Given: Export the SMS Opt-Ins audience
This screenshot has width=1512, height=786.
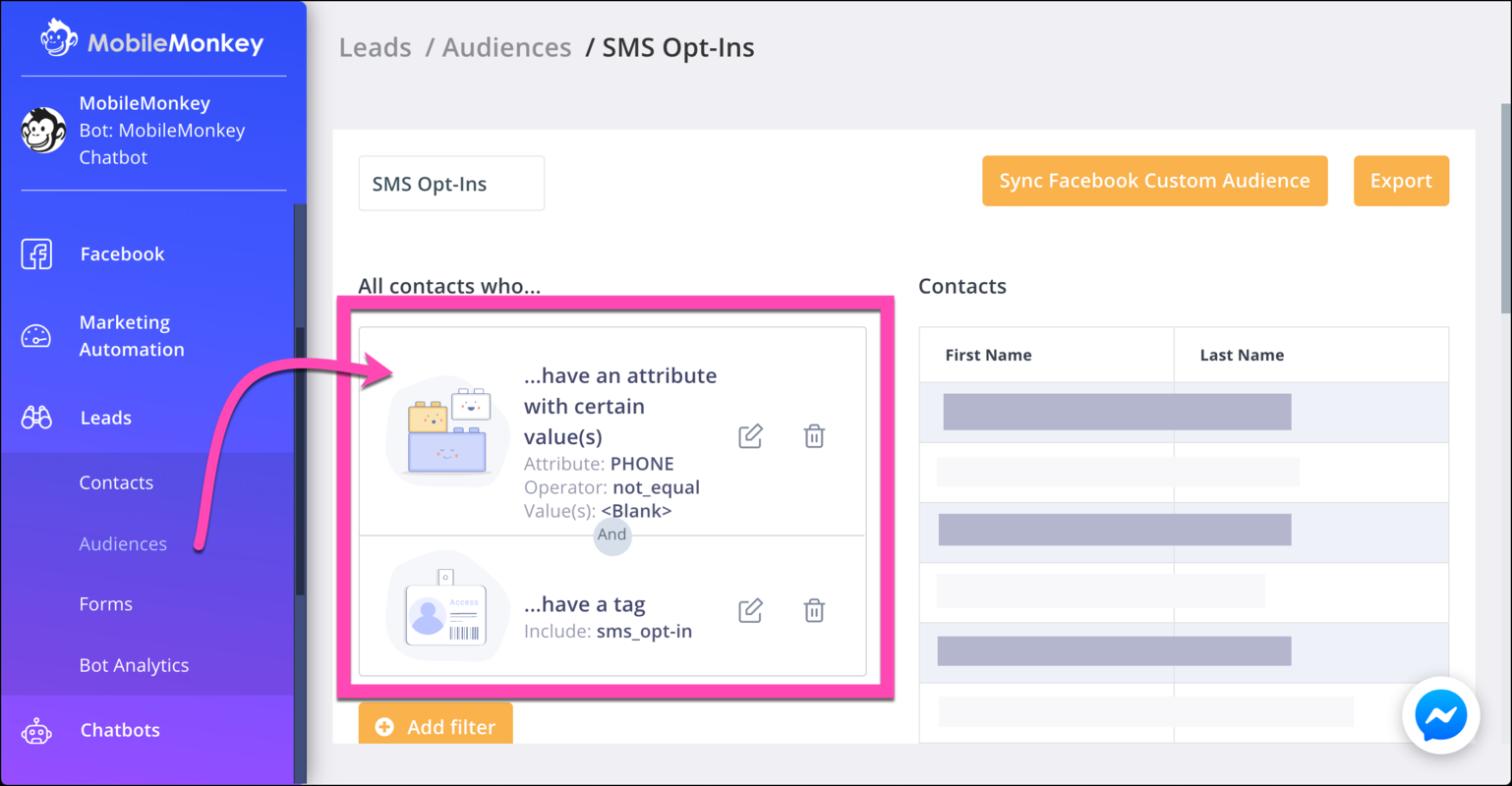Looking at the screenshot, I should click(1401, 181).
